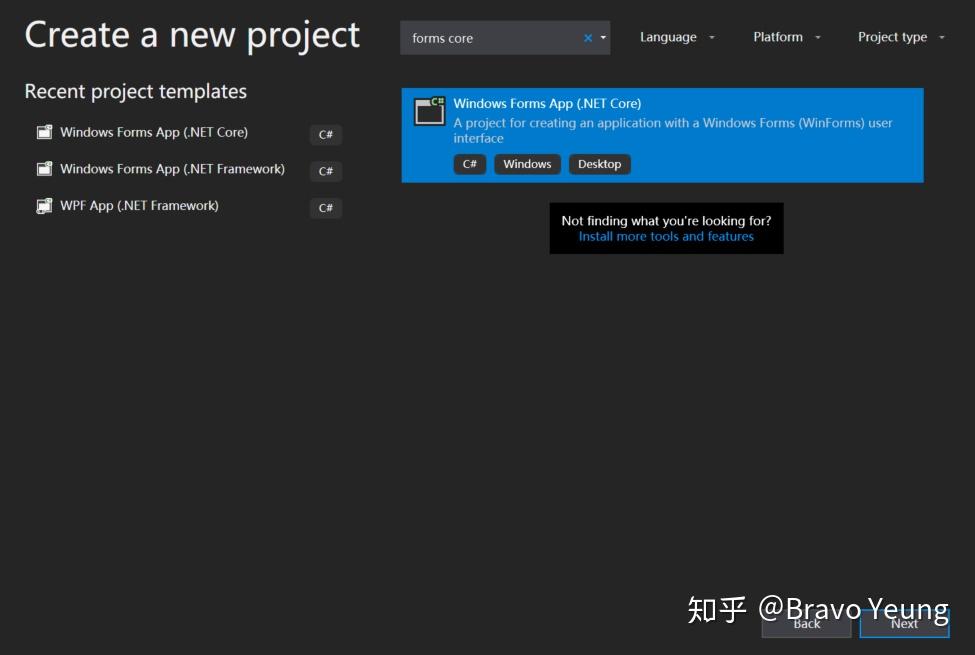The height and width of the screenshot is (655, 975).
Task: Open the Language filter dropdown
Action: pos(677,37)
